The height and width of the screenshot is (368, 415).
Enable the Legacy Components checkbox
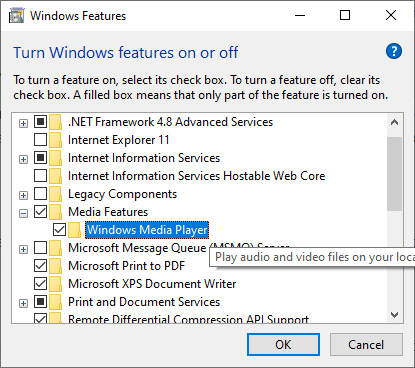tap(40, 194)
